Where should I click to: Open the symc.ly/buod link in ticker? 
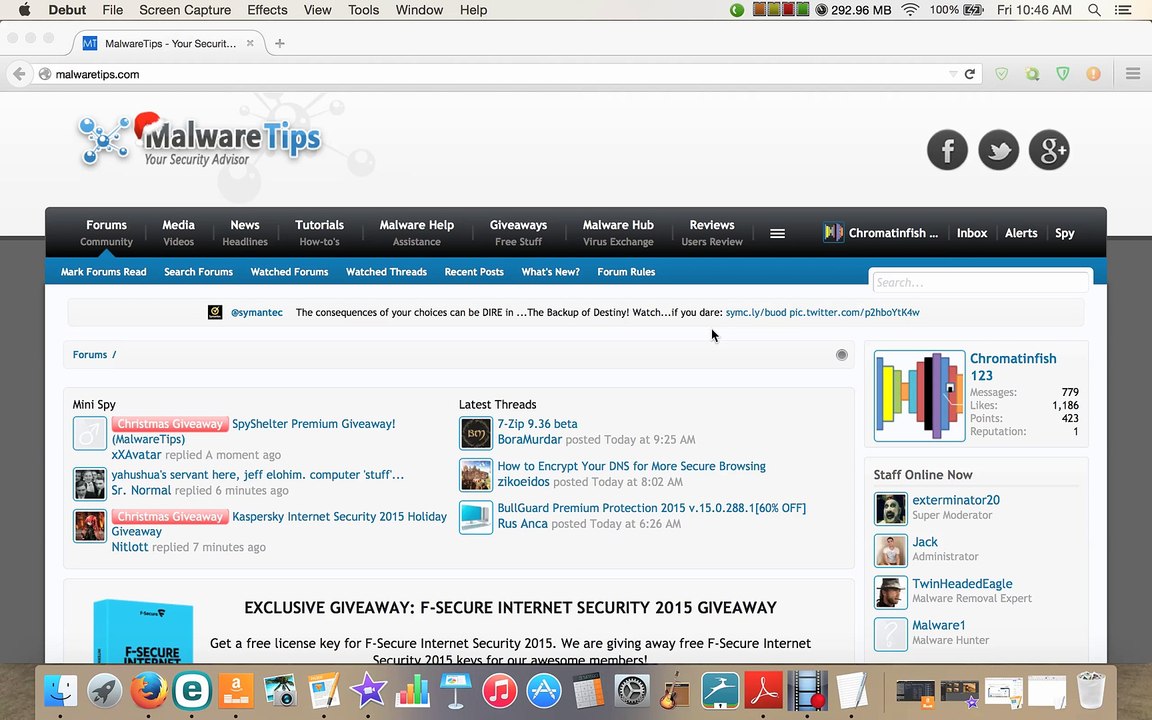tap(755, 312)
